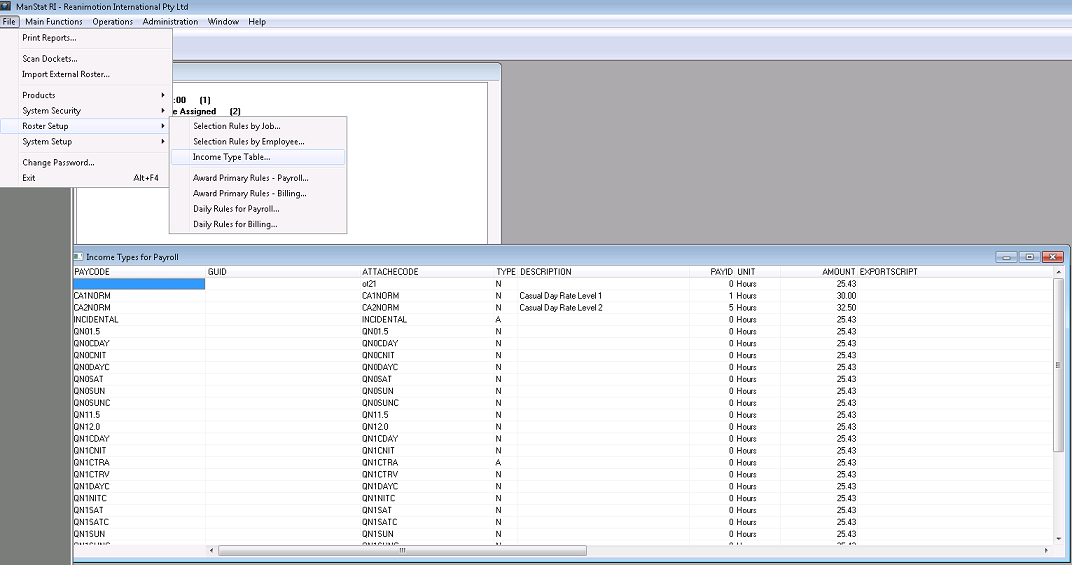Click the horizontal scrollbar thumb
The width and height of the screenshot is (1072, 565).
[x=402, y=550]
